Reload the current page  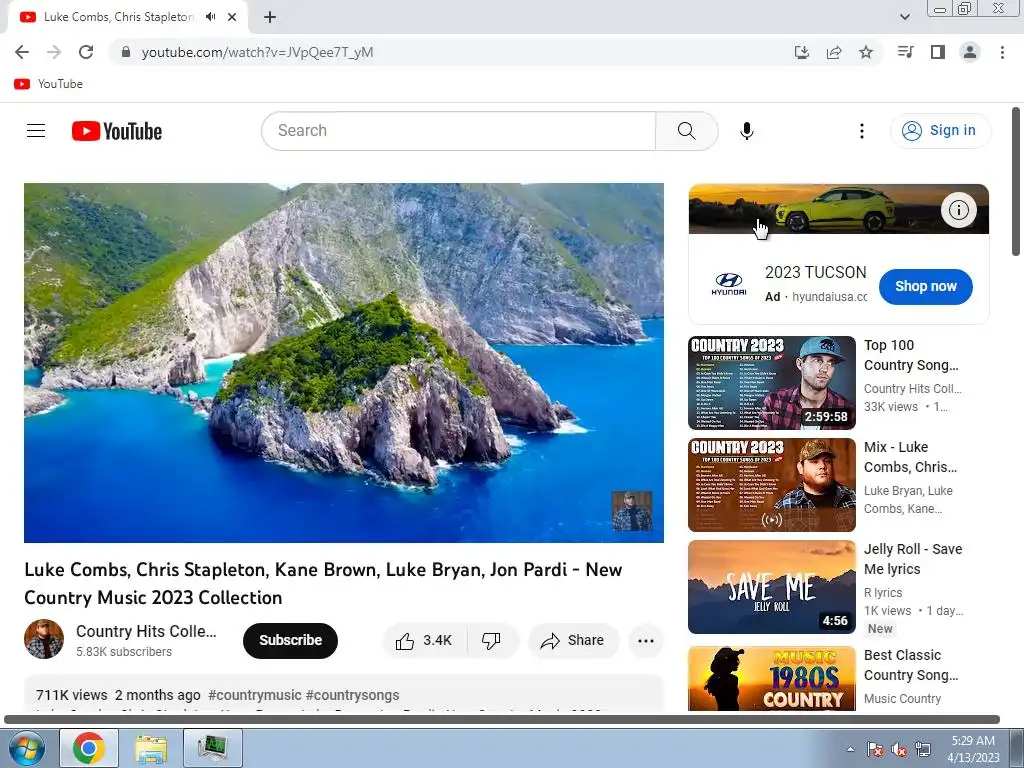86,52
